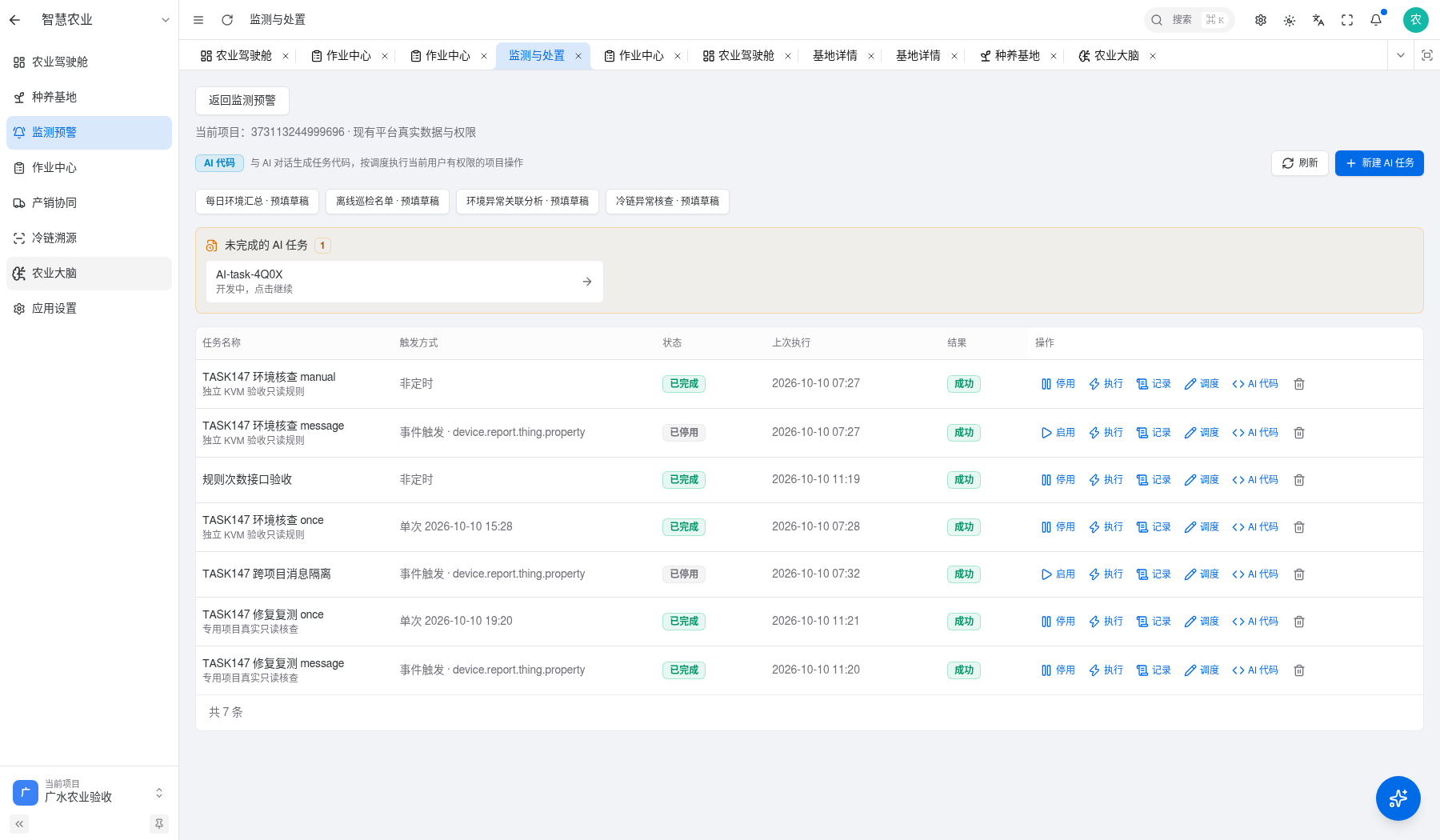Choose 冷链异常核查 · 预填草稿 template
The image size is (1440, 840).
[x=667, y=202]
